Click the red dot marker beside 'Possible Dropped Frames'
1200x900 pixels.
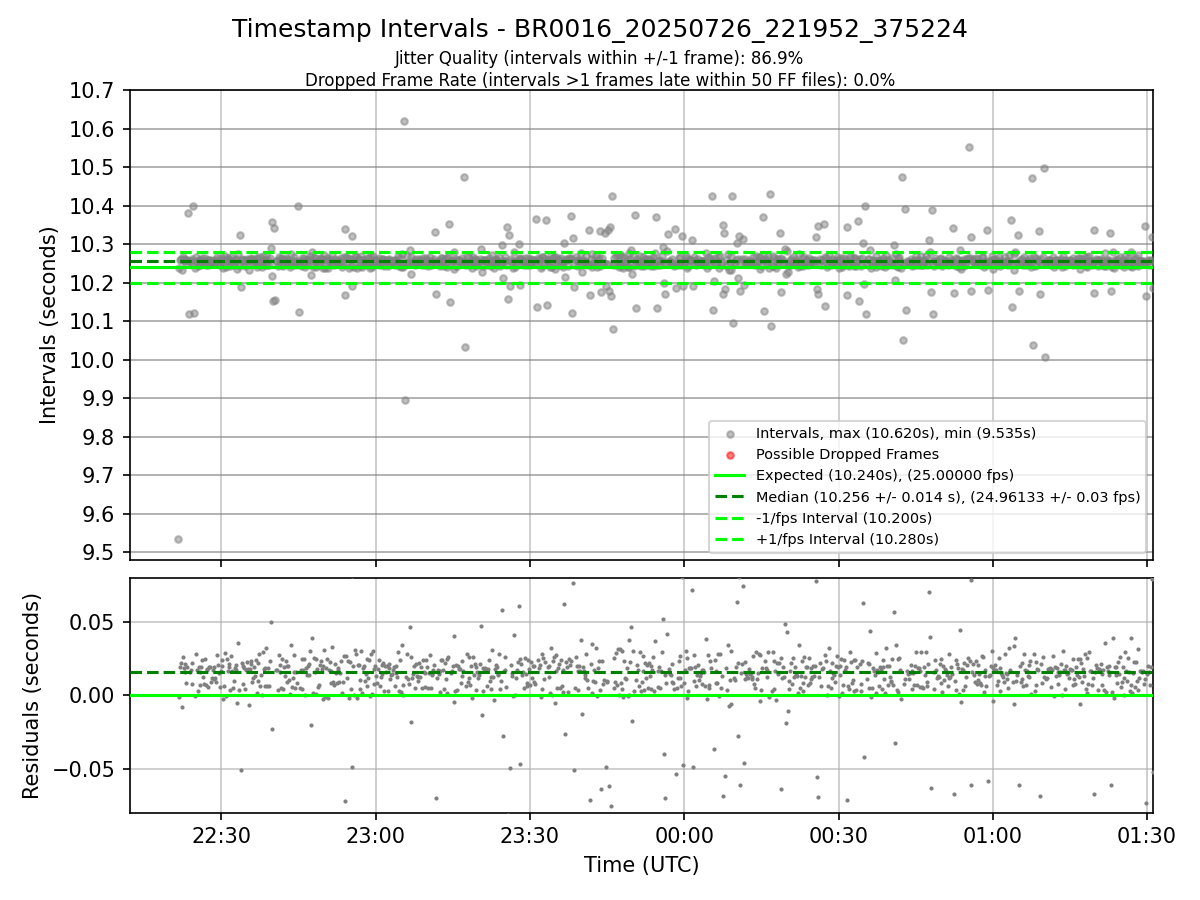[x=730, y=455]
